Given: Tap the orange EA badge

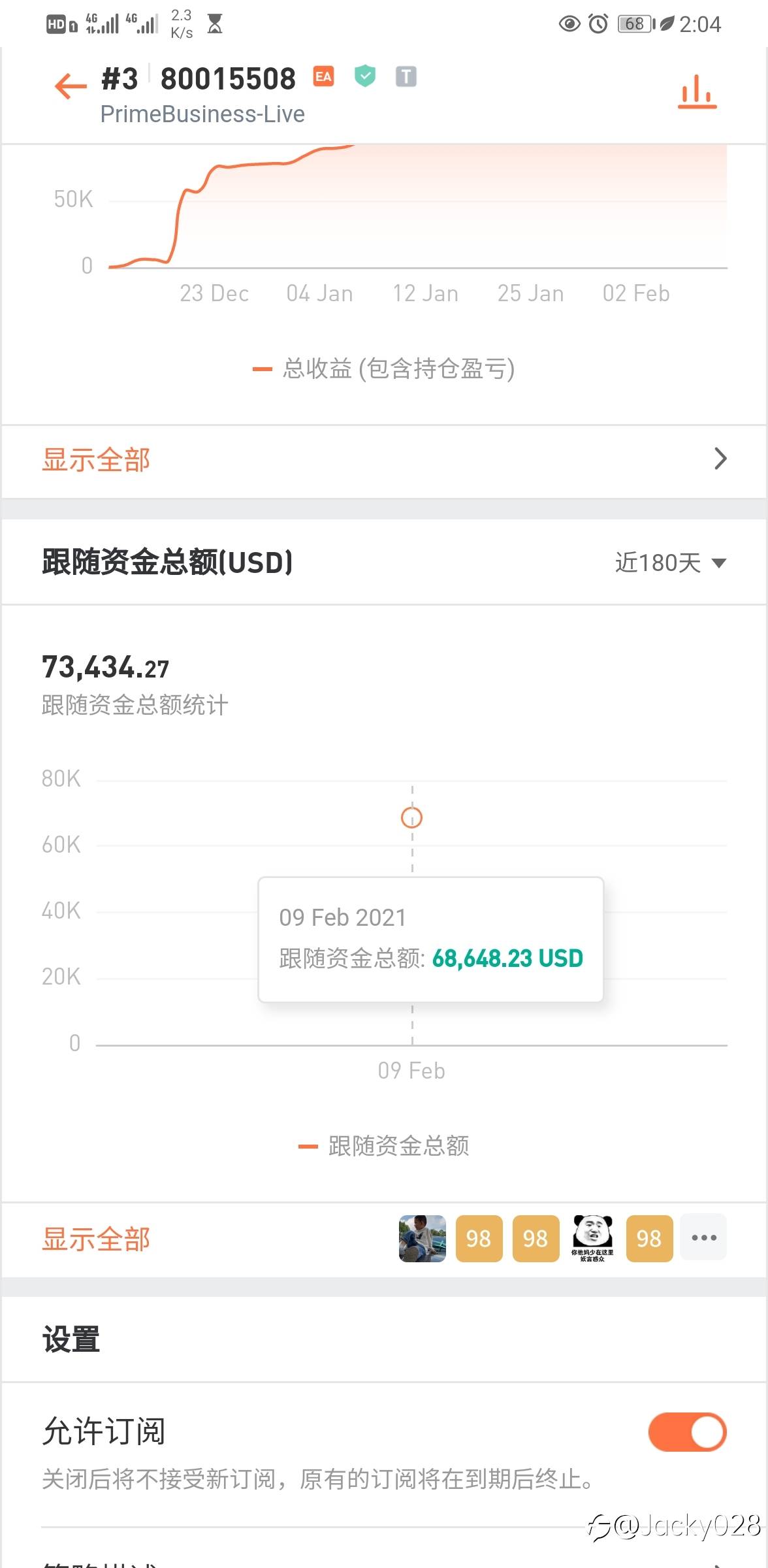Looking at the screenshot, I should point(323,77).
